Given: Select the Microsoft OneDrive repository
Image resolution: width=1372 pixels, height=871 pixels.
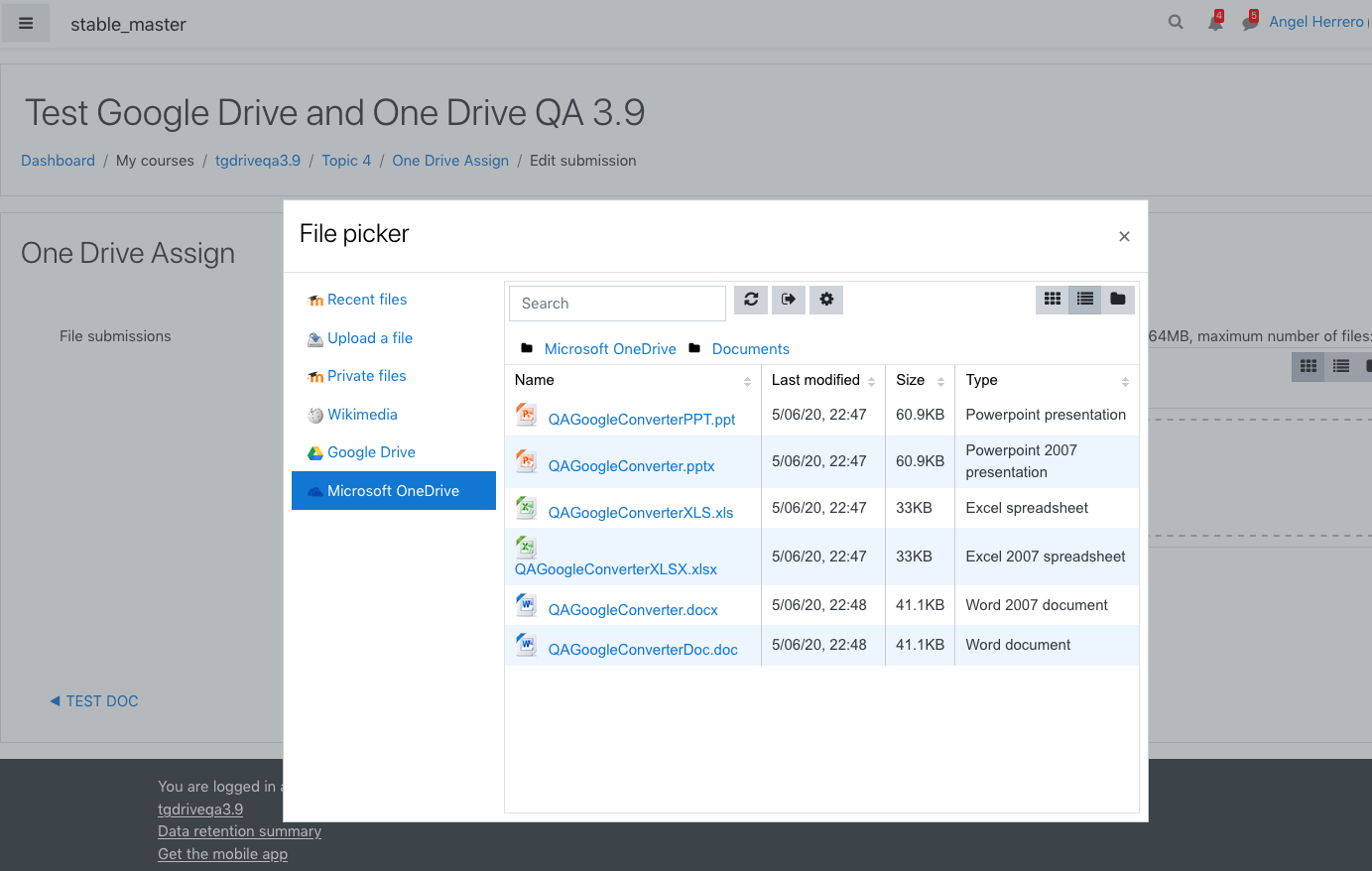Looking at the screenshot, I should pyautogui.click(x=394, y=491).
